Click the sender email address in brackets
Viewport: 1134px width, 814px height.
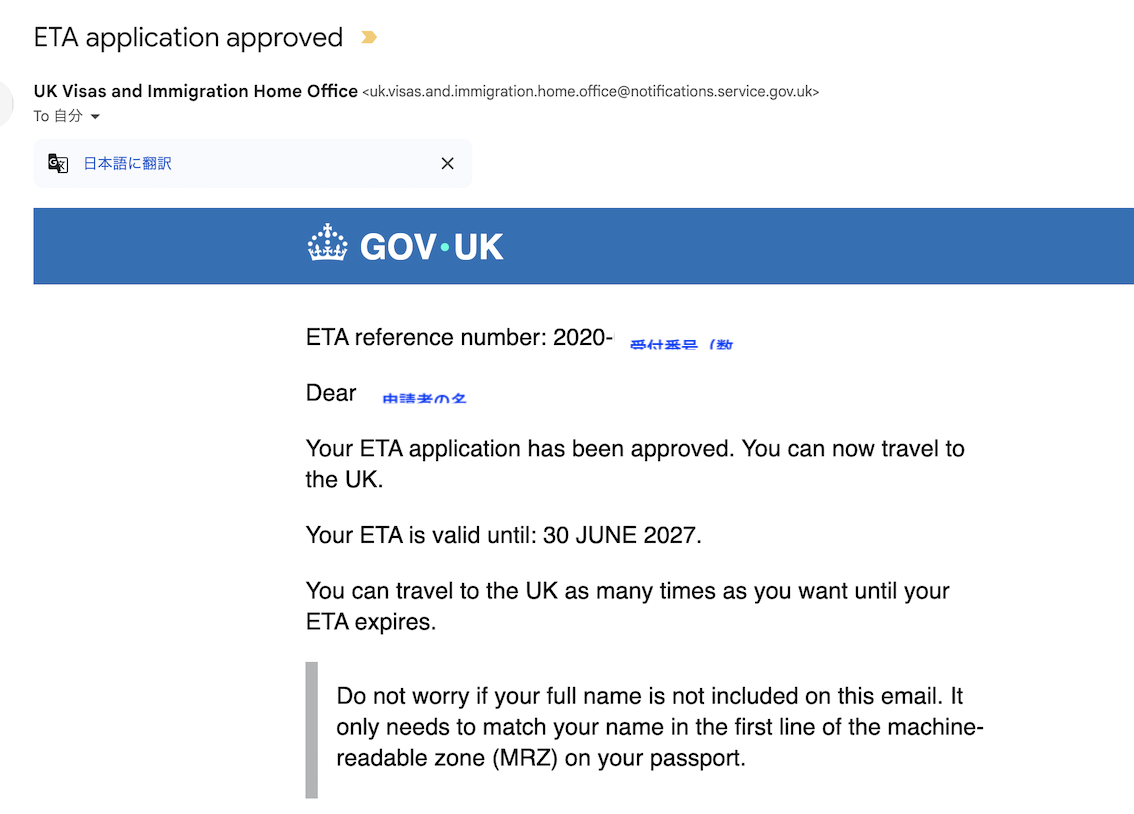coord(590,92)
